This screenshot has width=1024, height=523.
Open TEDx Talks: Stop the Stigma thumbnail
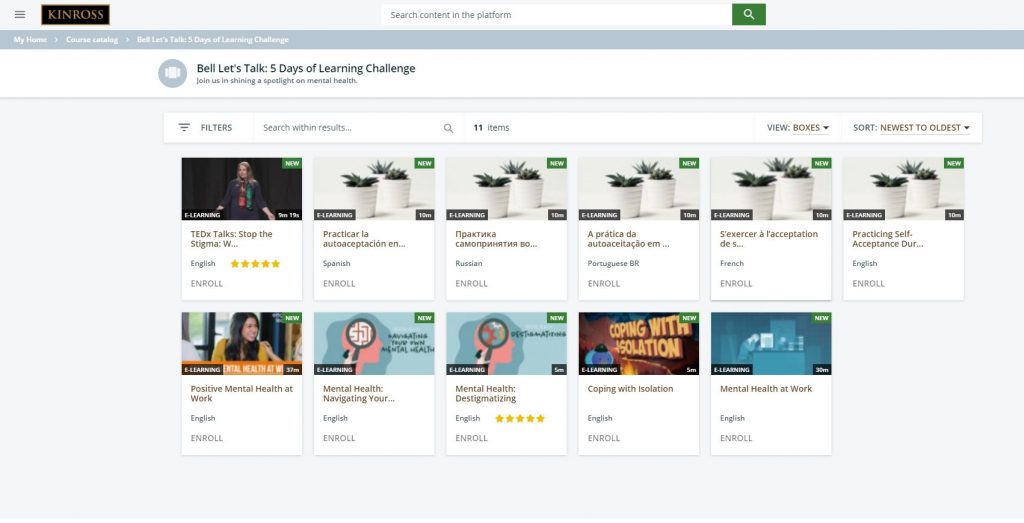tap(241, 189)
